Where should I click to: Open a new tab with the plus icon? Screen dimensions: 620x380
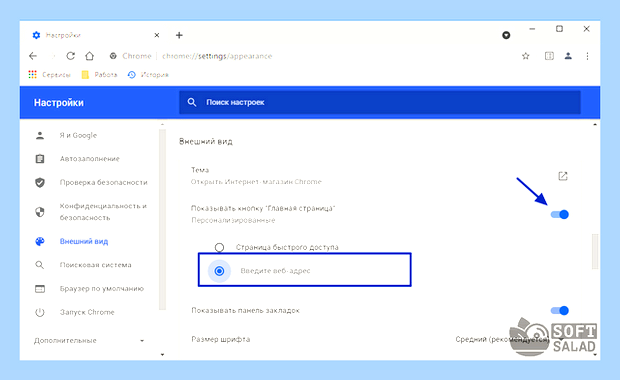pos(179,35)
